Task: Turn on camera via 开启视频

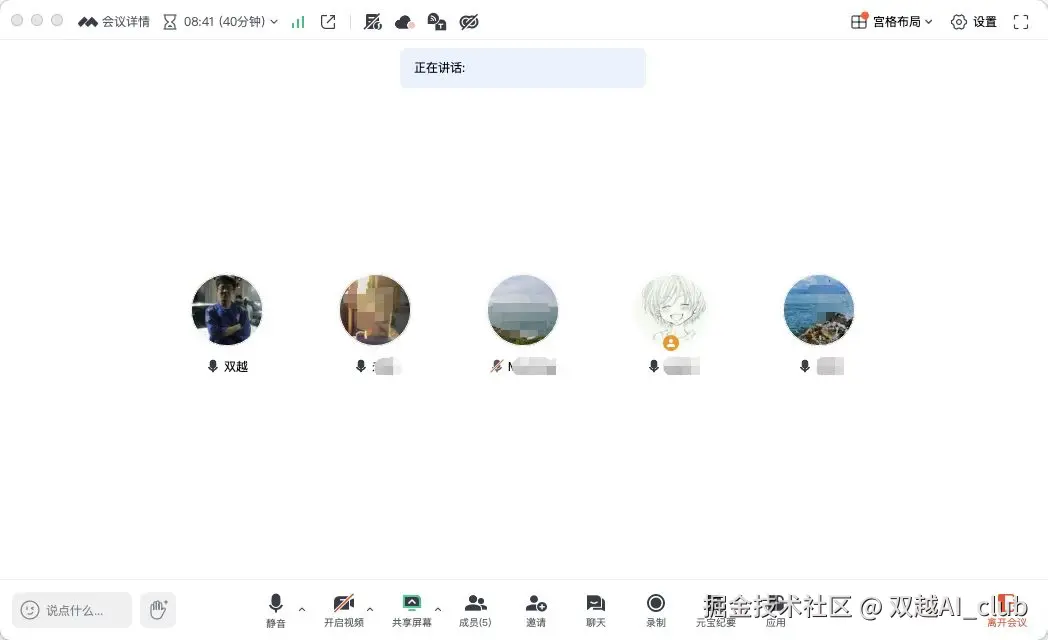Action: click(x=345, y=610)
